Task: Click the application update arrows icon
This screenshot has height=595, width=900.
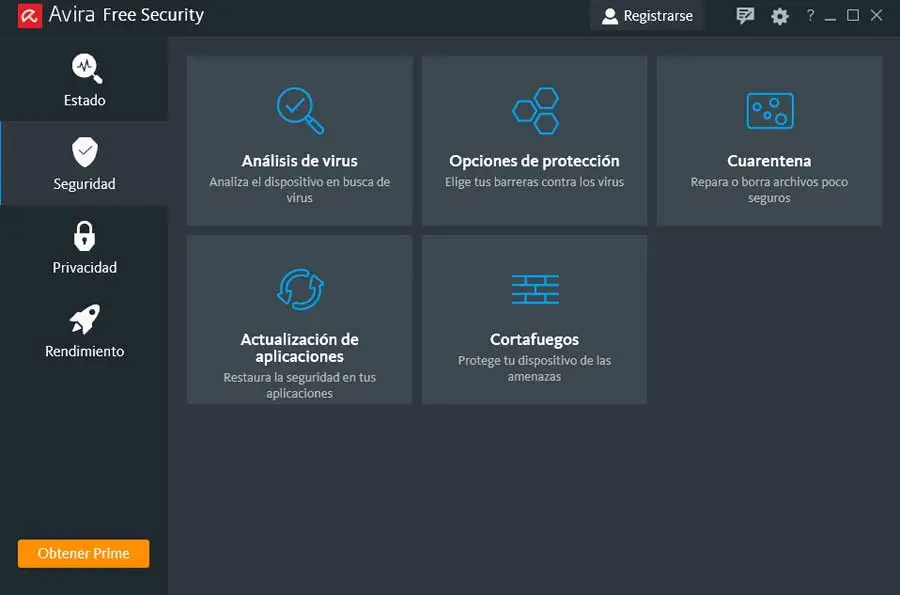Action: [x=300, y=289]
